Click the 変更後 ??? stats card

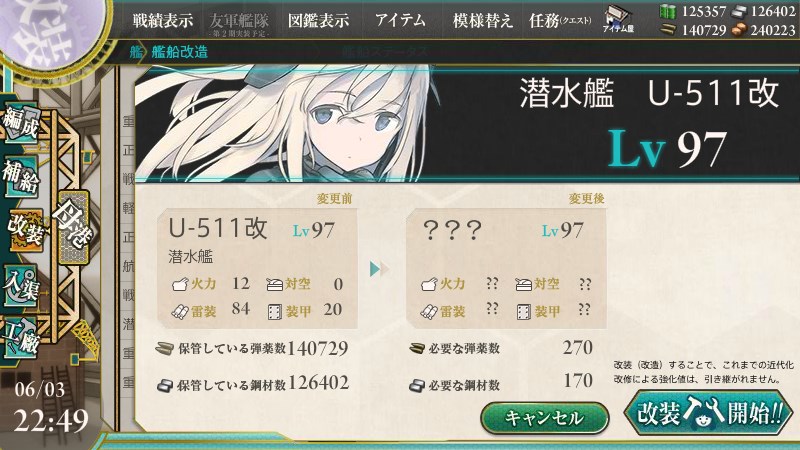[506, 269]
